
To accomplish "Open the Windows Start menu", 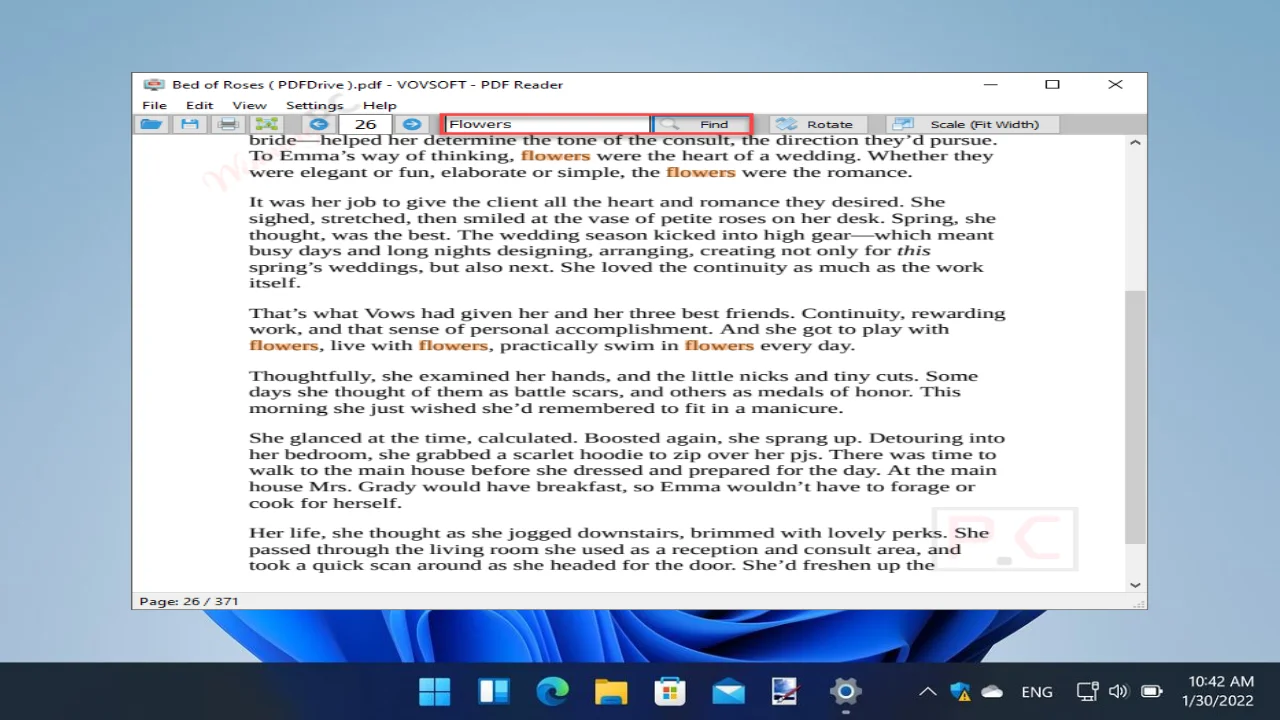I will coord(435,691).
